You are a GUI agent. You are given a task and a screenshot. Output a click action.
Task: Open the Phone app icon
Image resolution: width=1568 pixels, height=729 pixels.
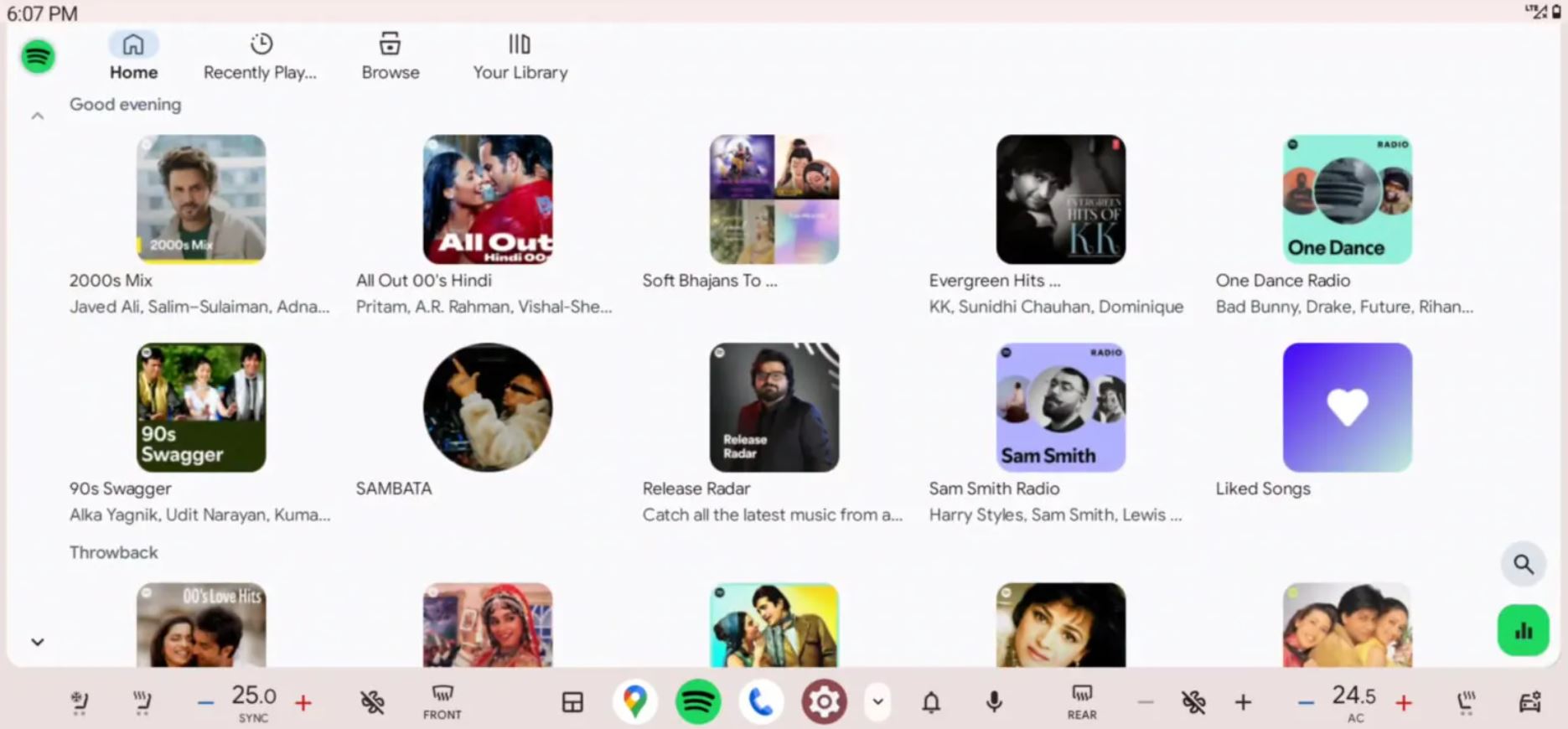tap(760, 701)
